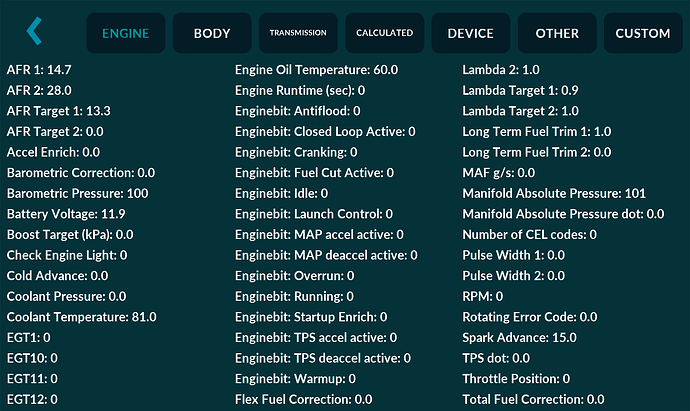This screenshot has width=690, height=411.
Task: Open the CALCULATED tab
Action: click(x=385, y=33)
